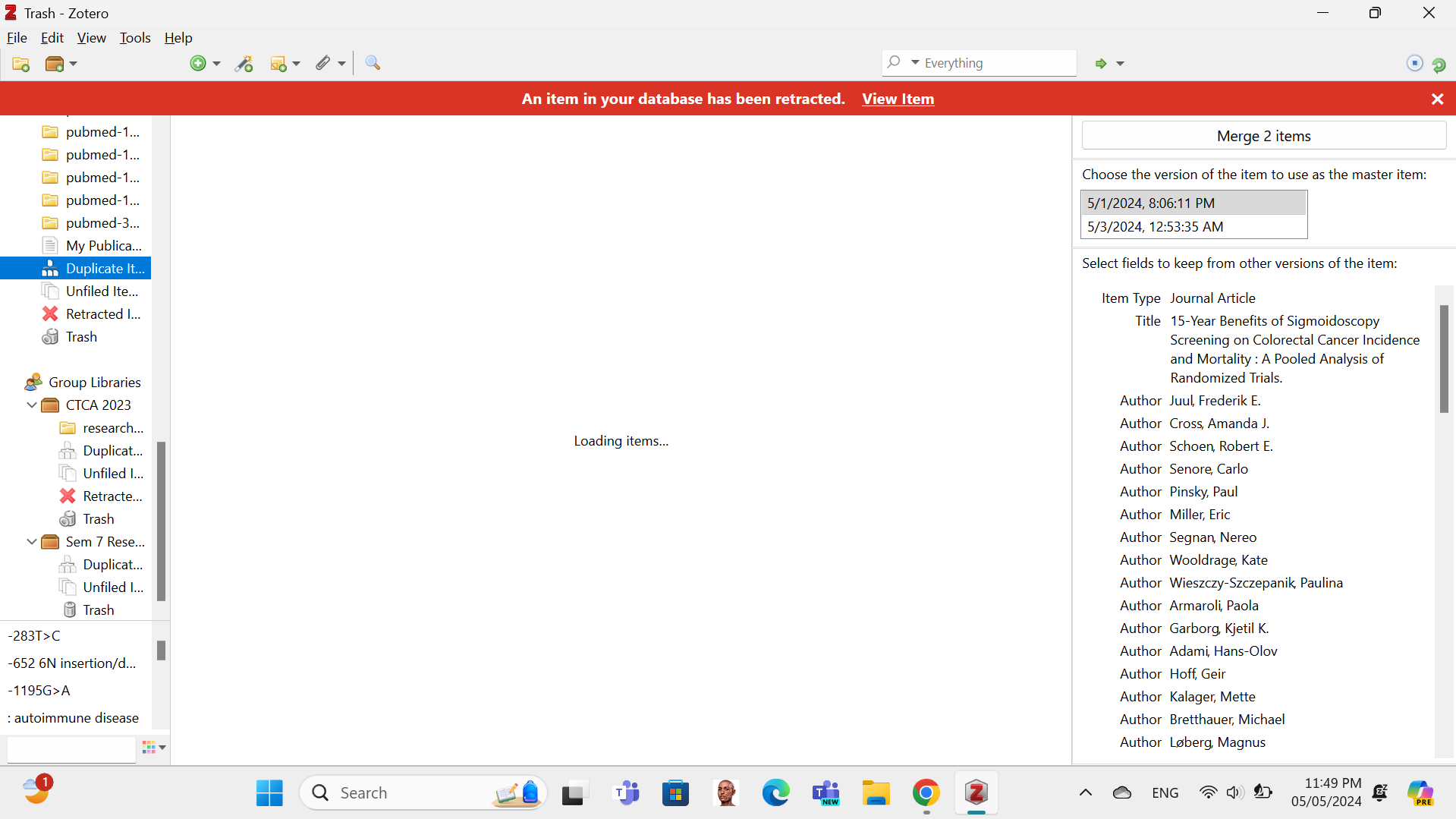
Task: Open the File menu
Action: pos(17,37)
